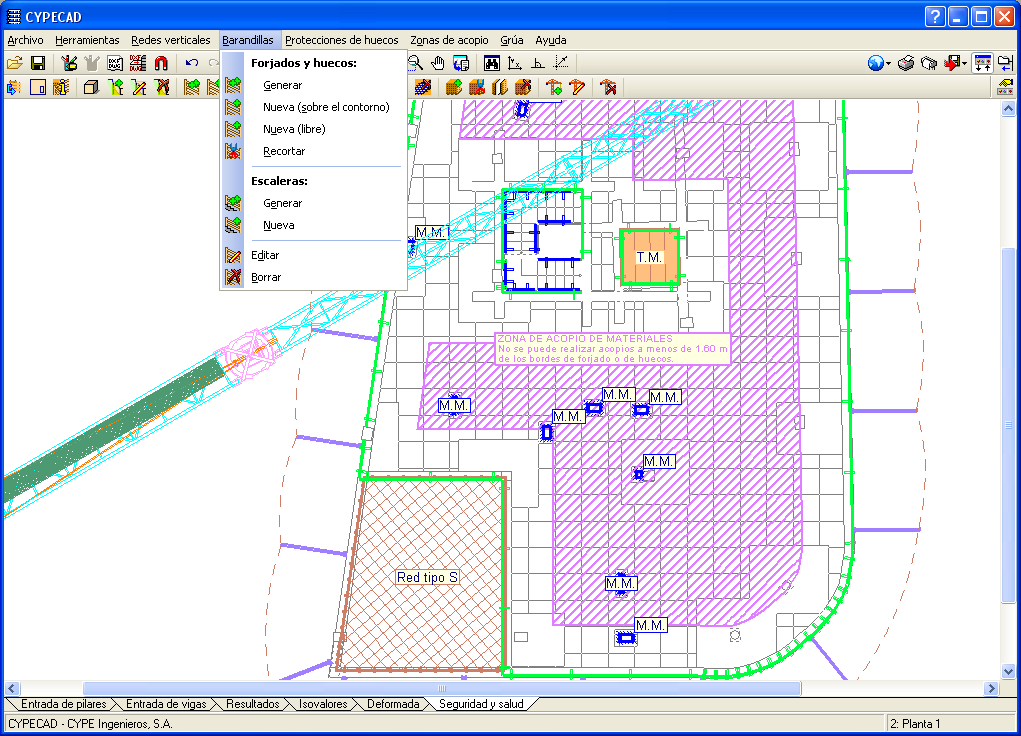
Task: Click the vertical scrollbar down arrow
Action: [1008, 672]
